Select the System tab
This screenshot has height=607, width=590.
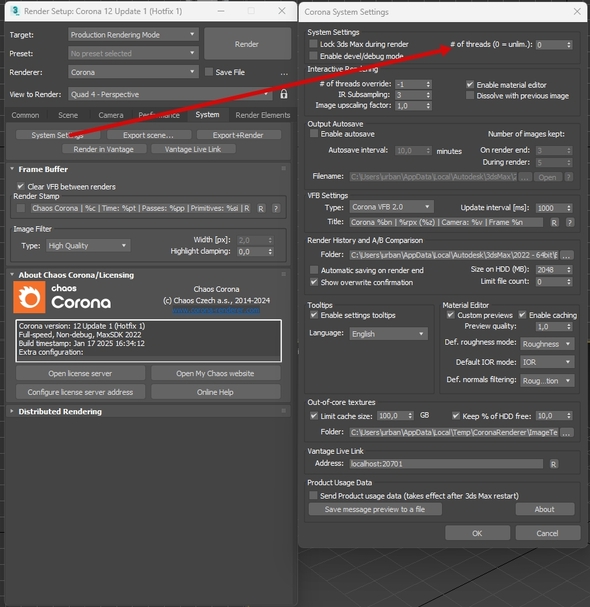(x=207, y=115)
